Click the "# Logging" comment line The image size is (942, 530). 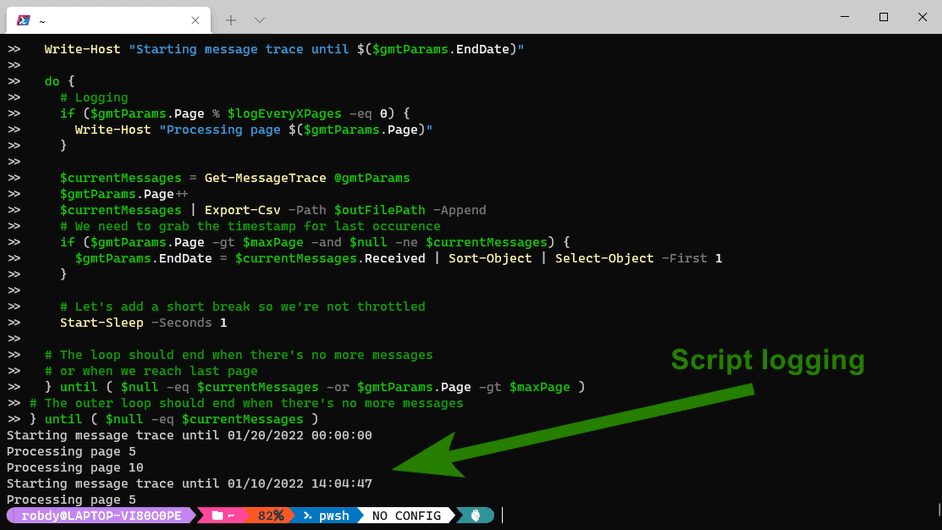[x=94, y=97]
